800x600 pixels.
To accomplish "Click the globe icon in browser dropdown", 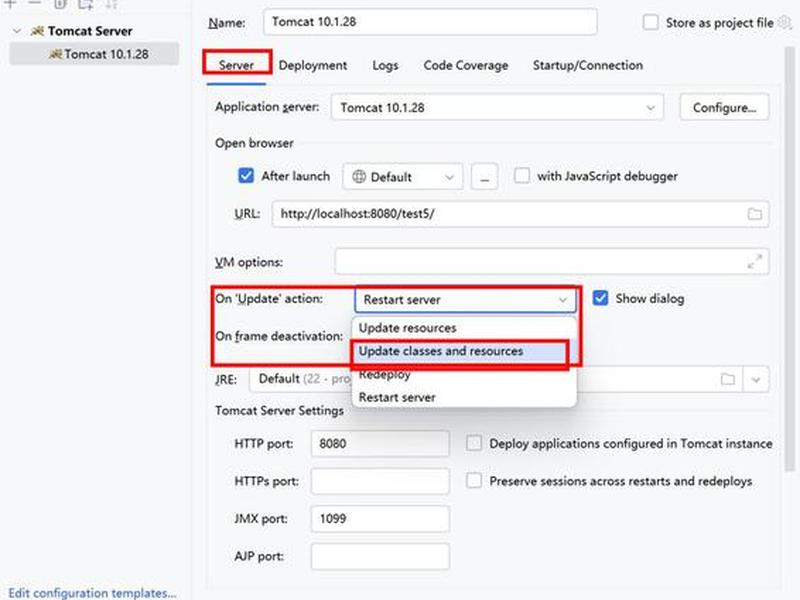I will 359,177.
